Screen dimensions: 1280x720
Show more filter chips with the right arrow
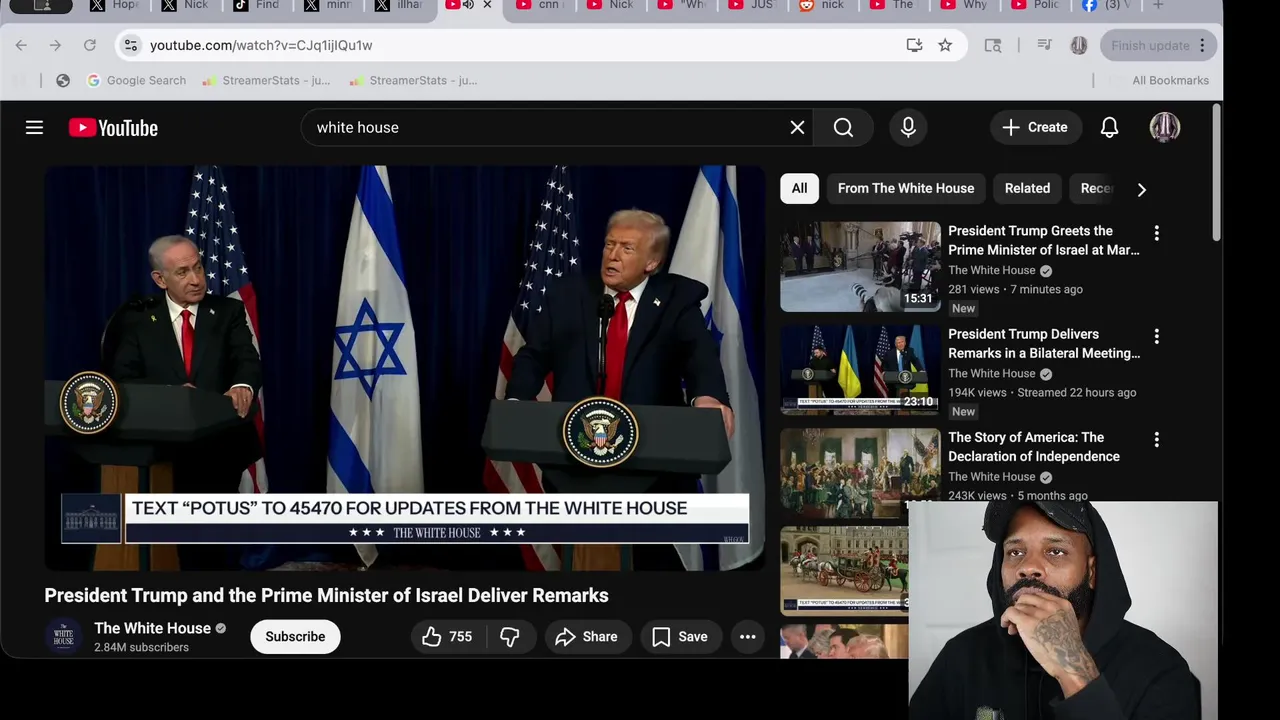tap(1141, 189)
